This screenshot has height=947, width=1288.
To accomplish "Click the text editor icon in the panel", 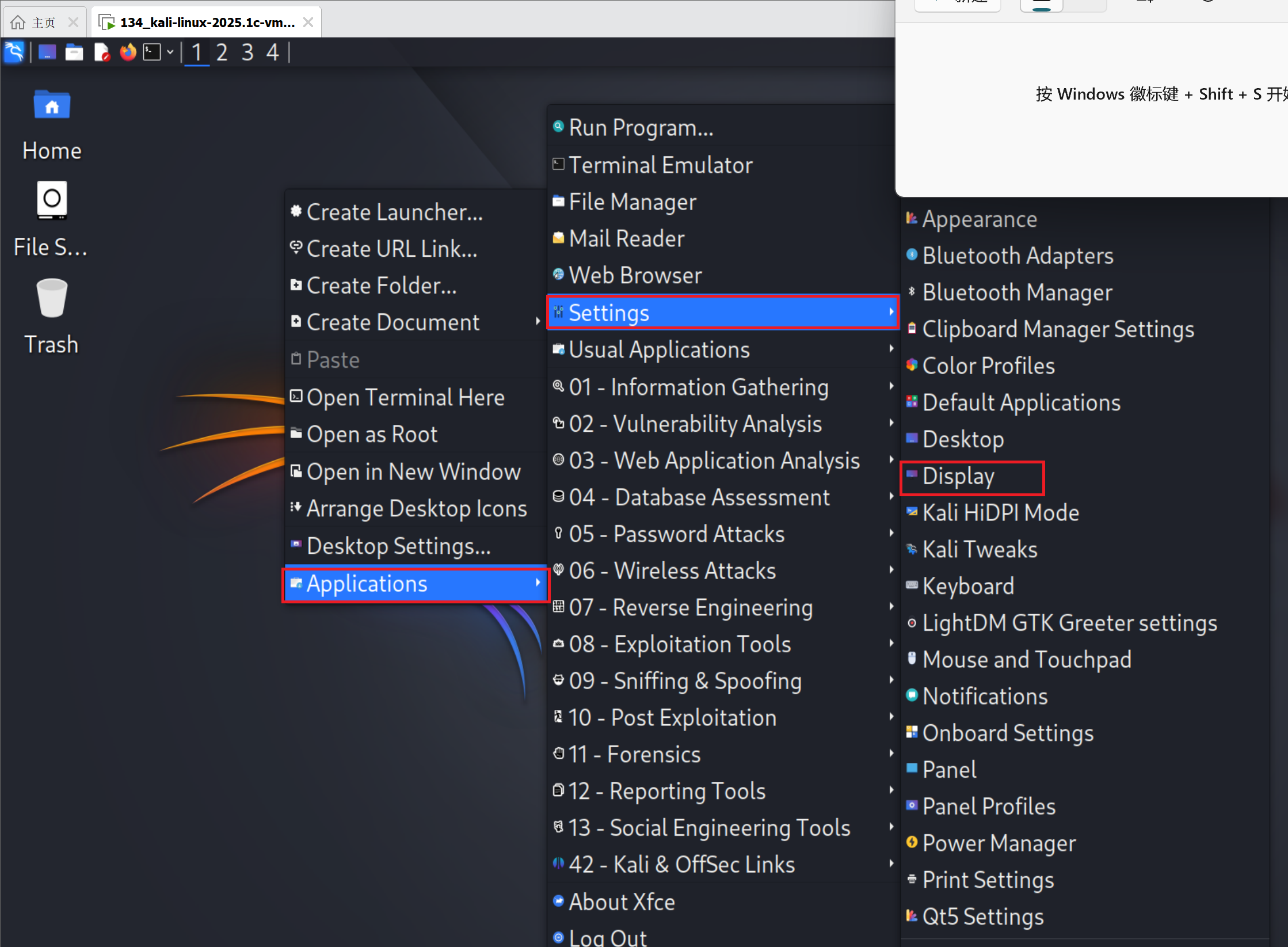I will (x=102, y=52).
